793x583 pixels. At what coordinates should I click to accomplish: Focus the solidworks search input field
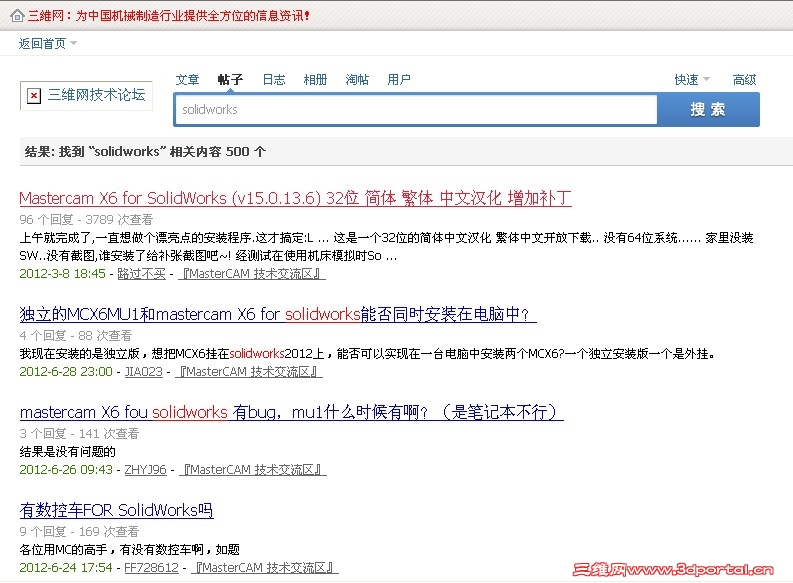[415, 109]
